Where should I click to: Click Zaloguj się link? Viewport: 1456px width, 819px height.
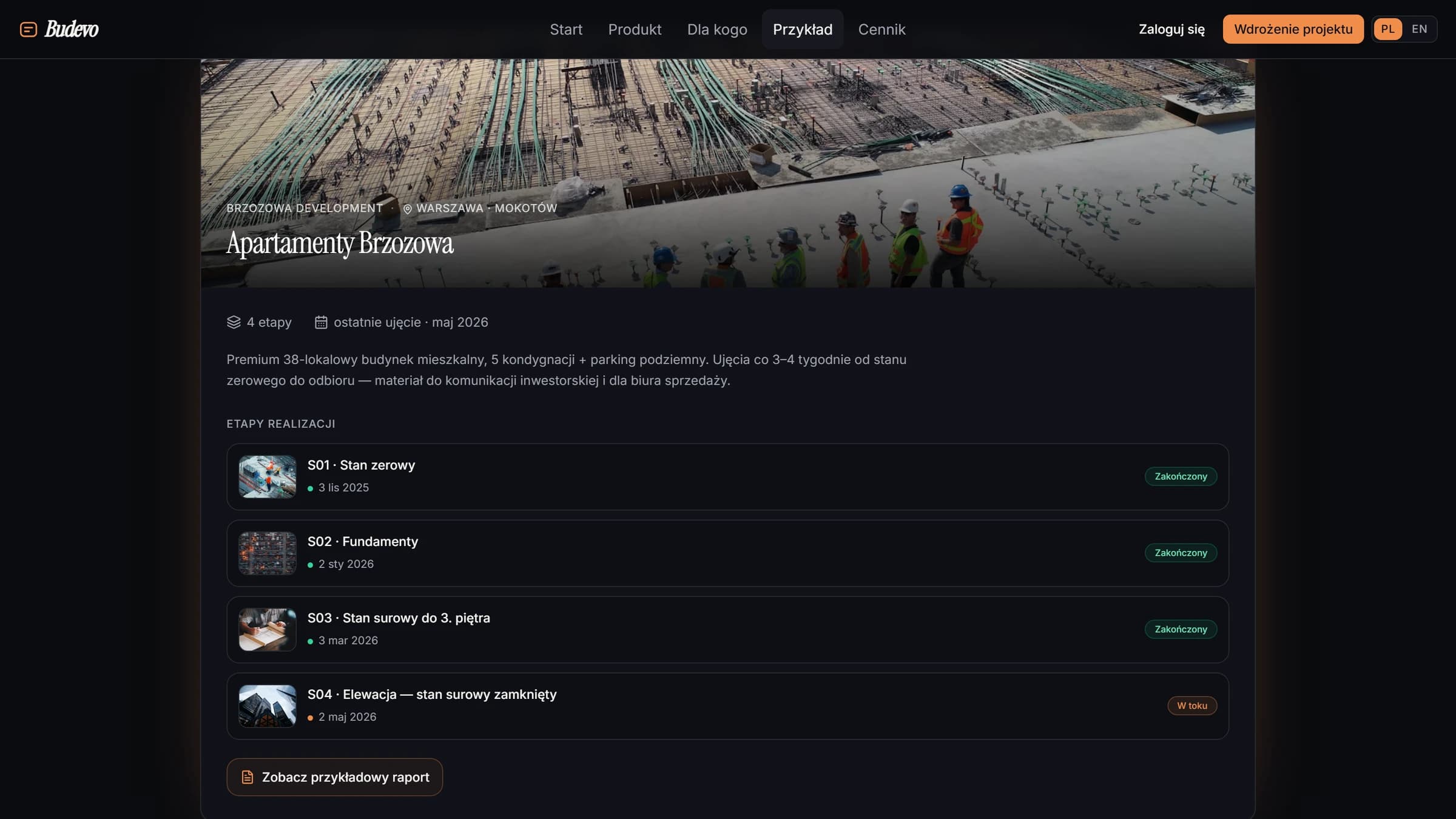coord(1171,29)
